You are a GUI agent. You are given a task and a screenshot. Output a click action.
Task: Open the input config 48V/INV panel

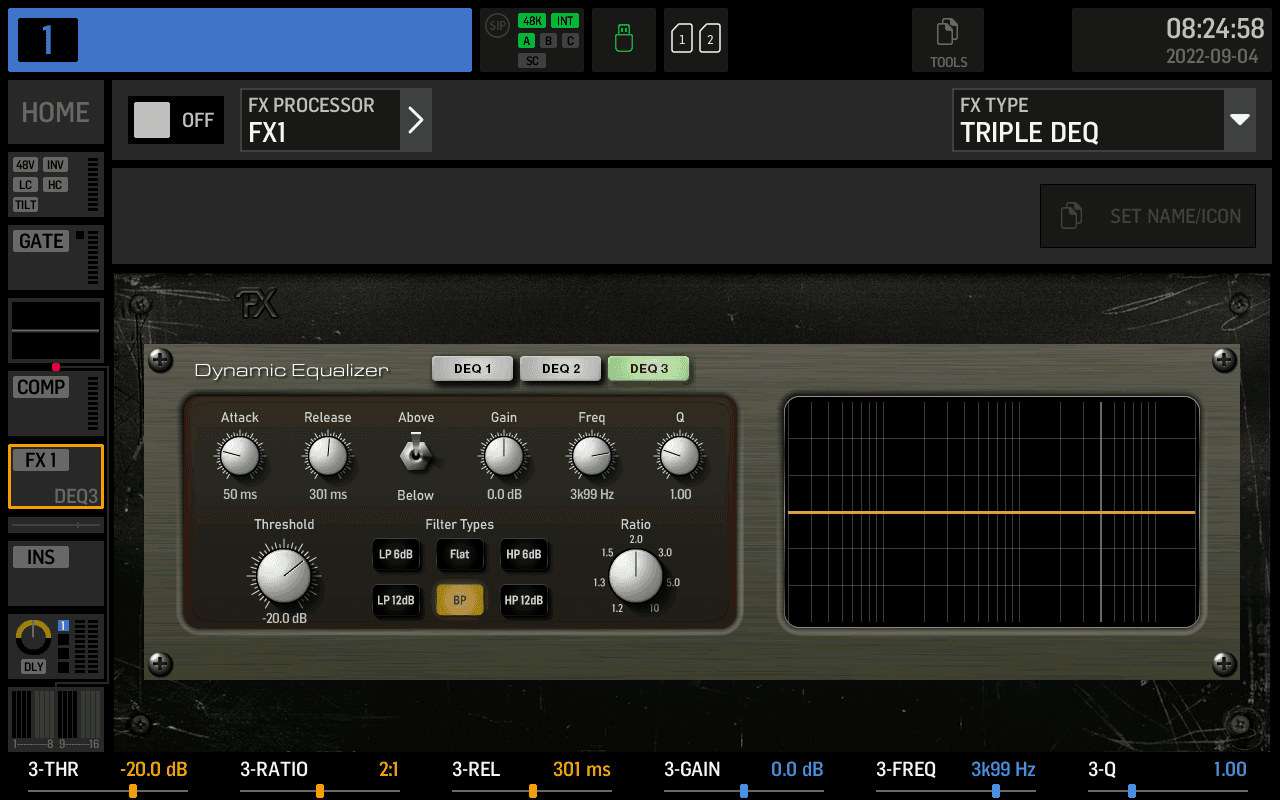56,185
